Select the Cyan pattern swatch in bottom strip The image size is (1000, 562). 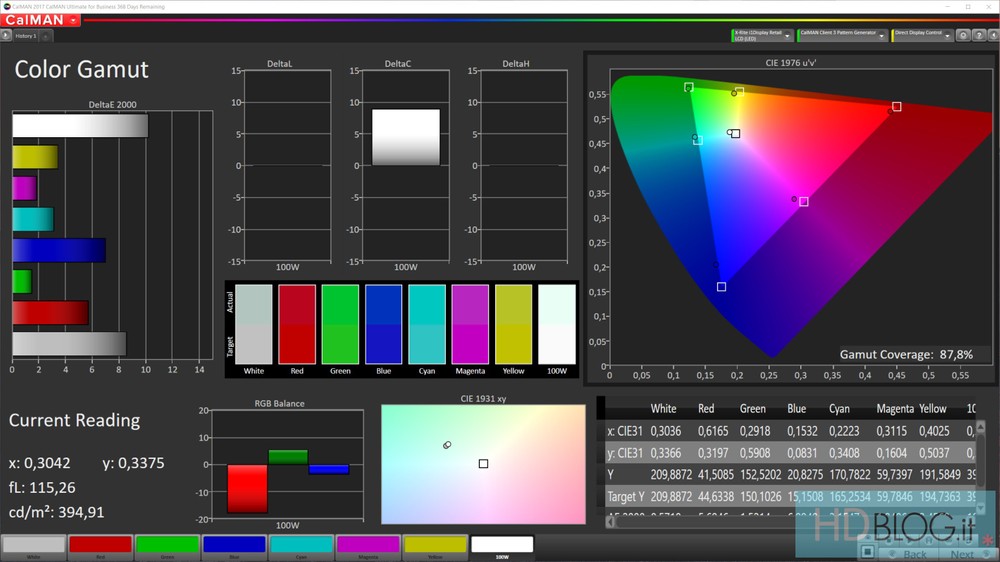pos(301,546)
